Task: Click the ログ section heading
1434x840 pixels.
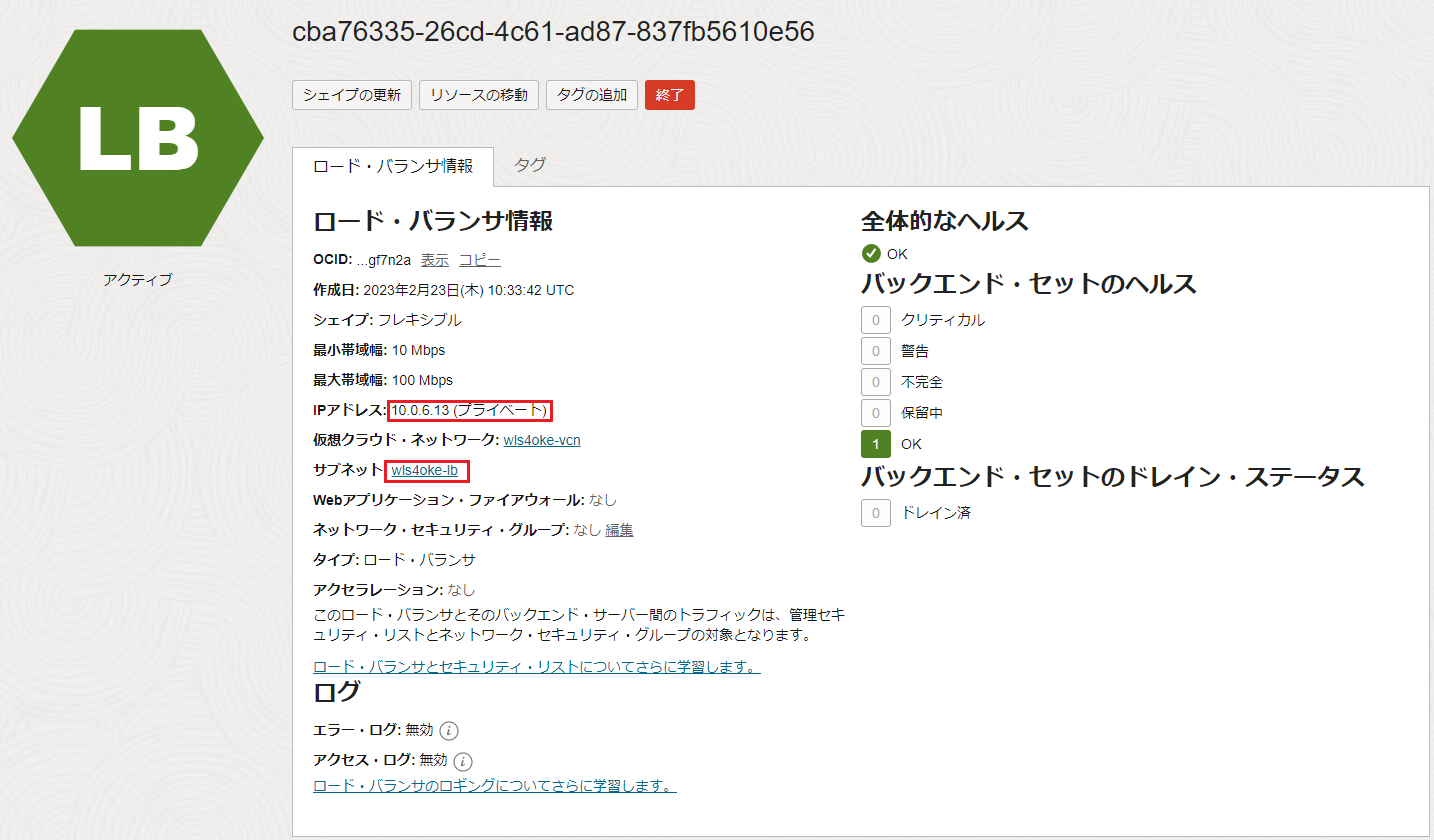Action: pyautogui.click(x=337, y=691)
